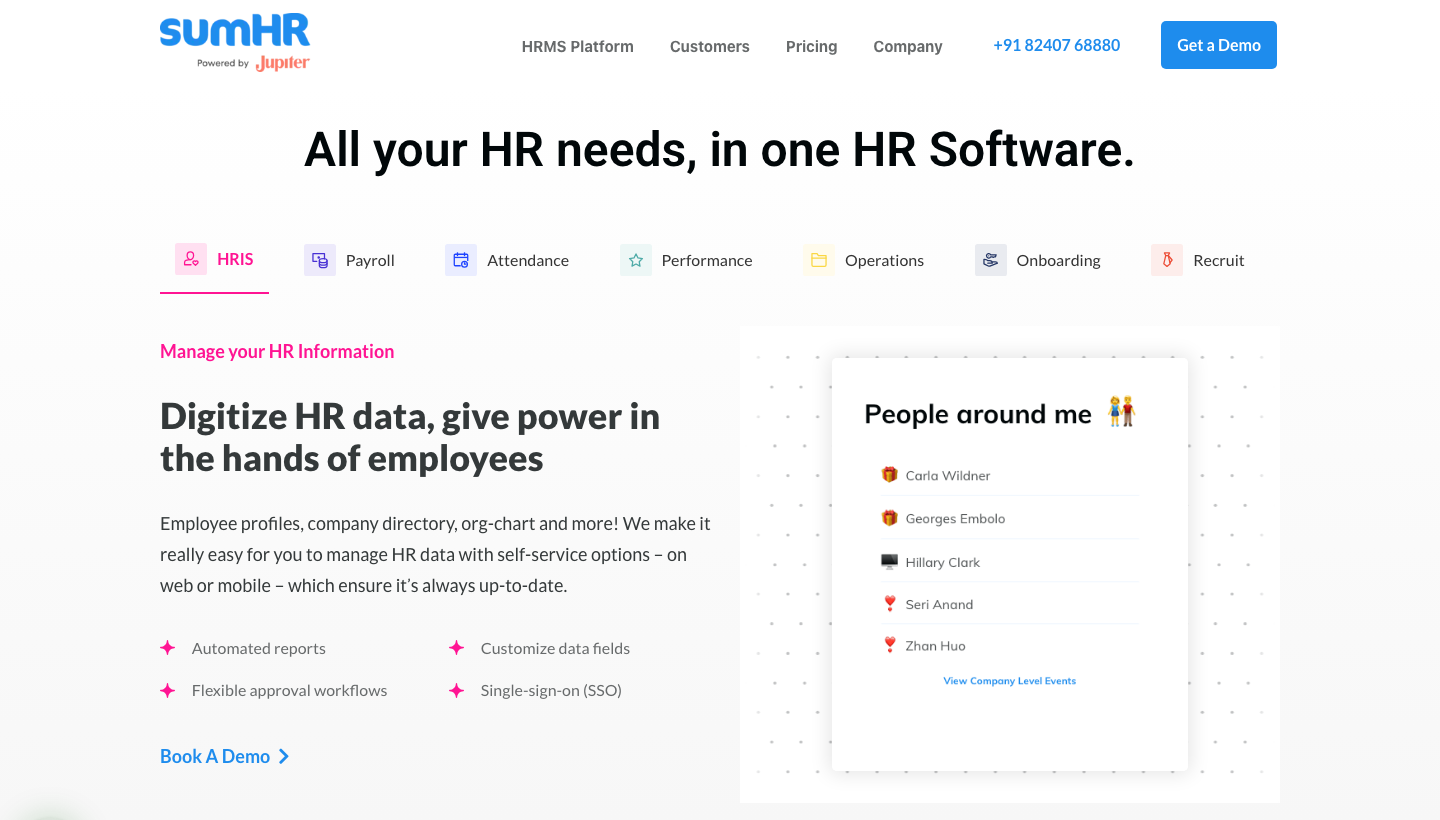Click the Automated reports feature text
Viewport: 1440px width, 820px height.
pyautogui.click(x=259, y=648)
